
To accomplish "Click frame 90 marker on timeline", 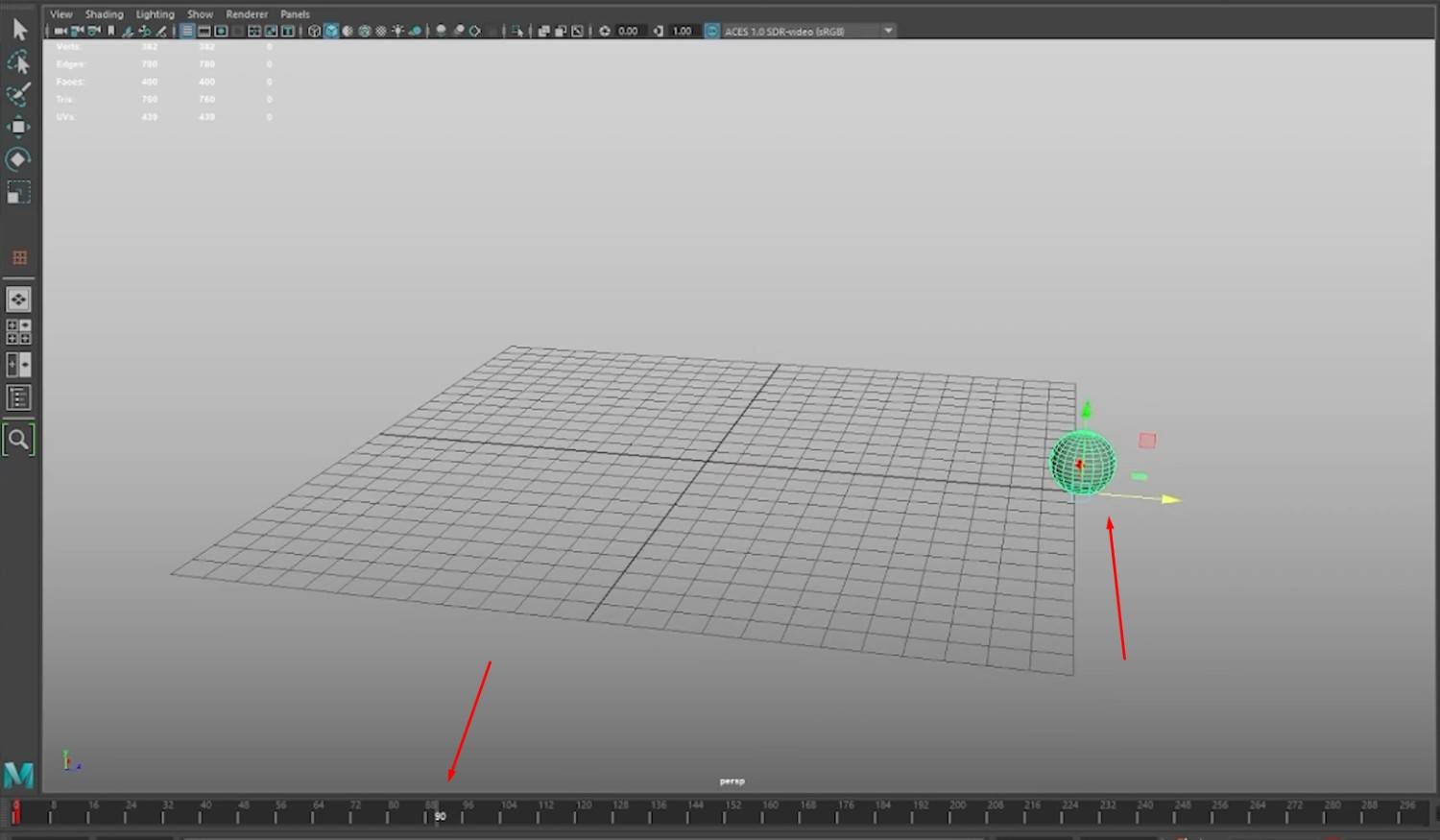I will pyautogui.click(x=440, y=816).
